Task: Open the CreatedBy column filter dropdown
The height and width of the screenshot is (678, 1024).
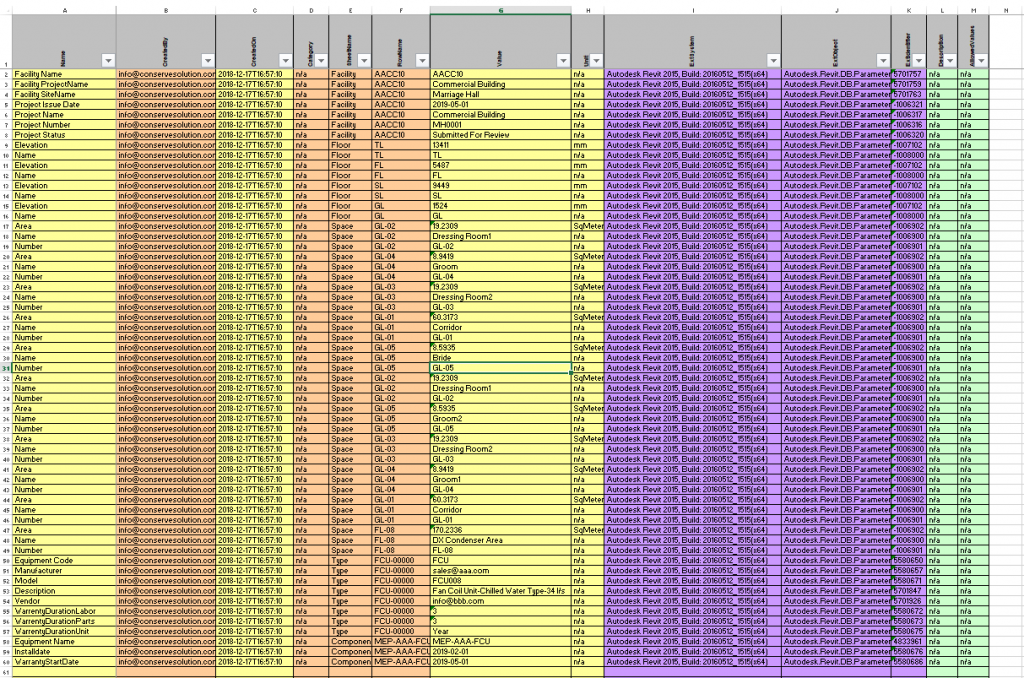Action: pos(207,60)
